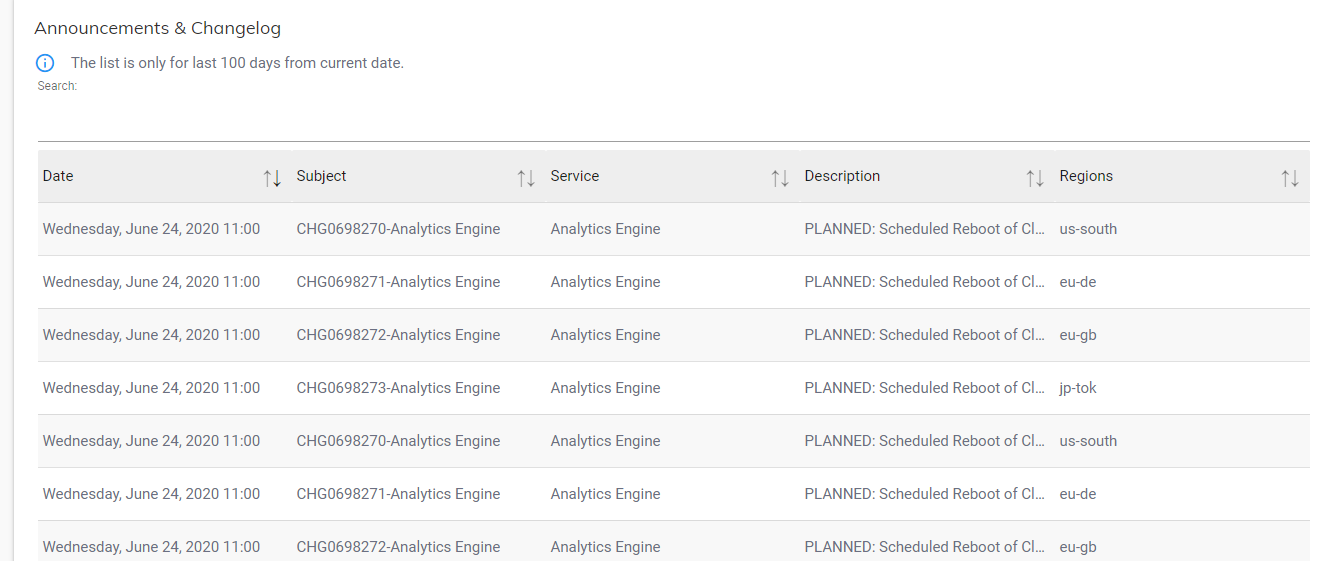Sort by Service using arrows icon
1328x561 pixels.
click(x=780, y=178)
